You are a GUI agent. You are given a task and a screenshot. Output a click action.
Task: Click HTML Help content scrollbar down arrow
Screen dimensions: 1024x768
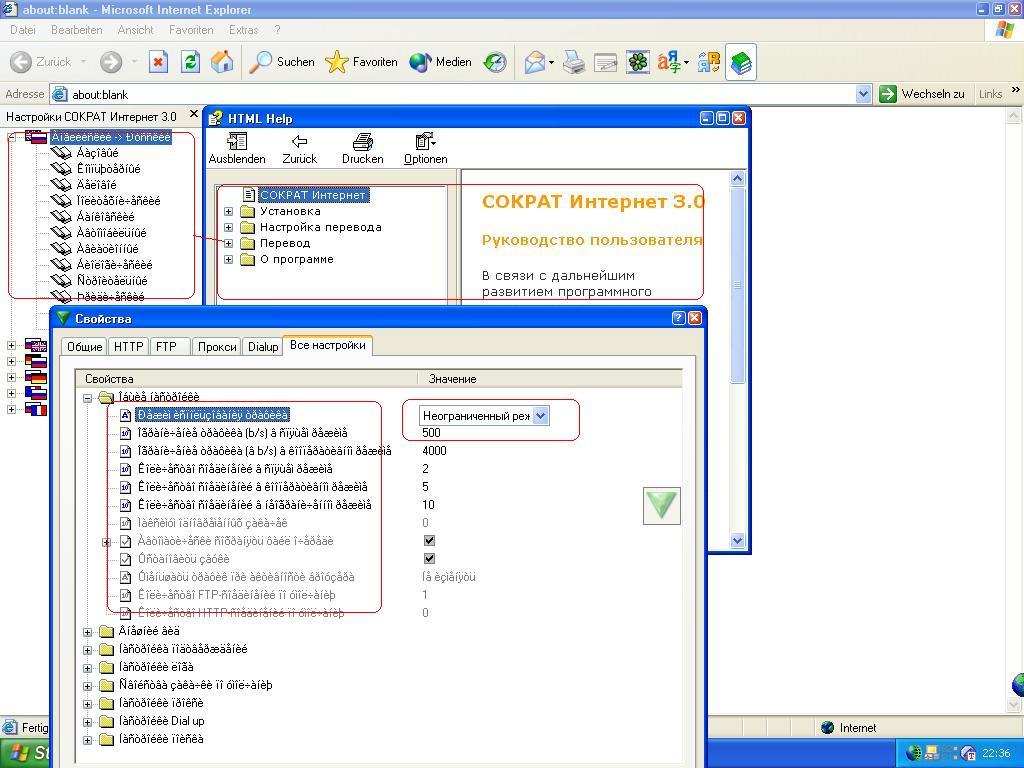[x=737, y=541]
